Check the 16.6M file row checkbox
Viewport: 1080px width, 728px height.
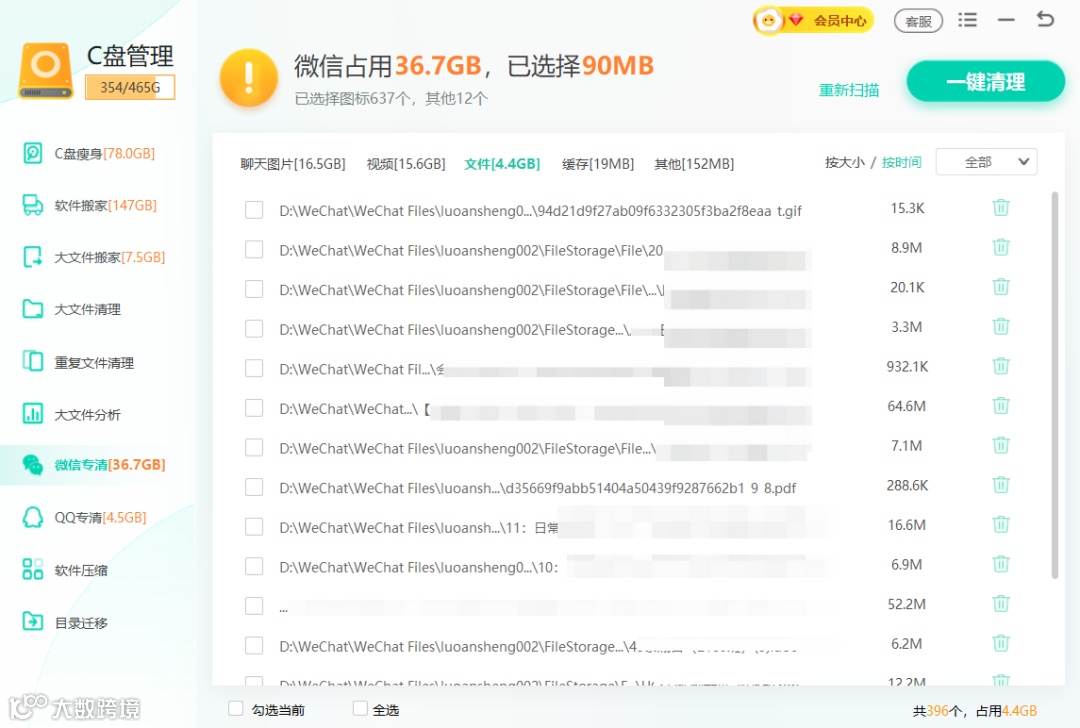[254, 527]
